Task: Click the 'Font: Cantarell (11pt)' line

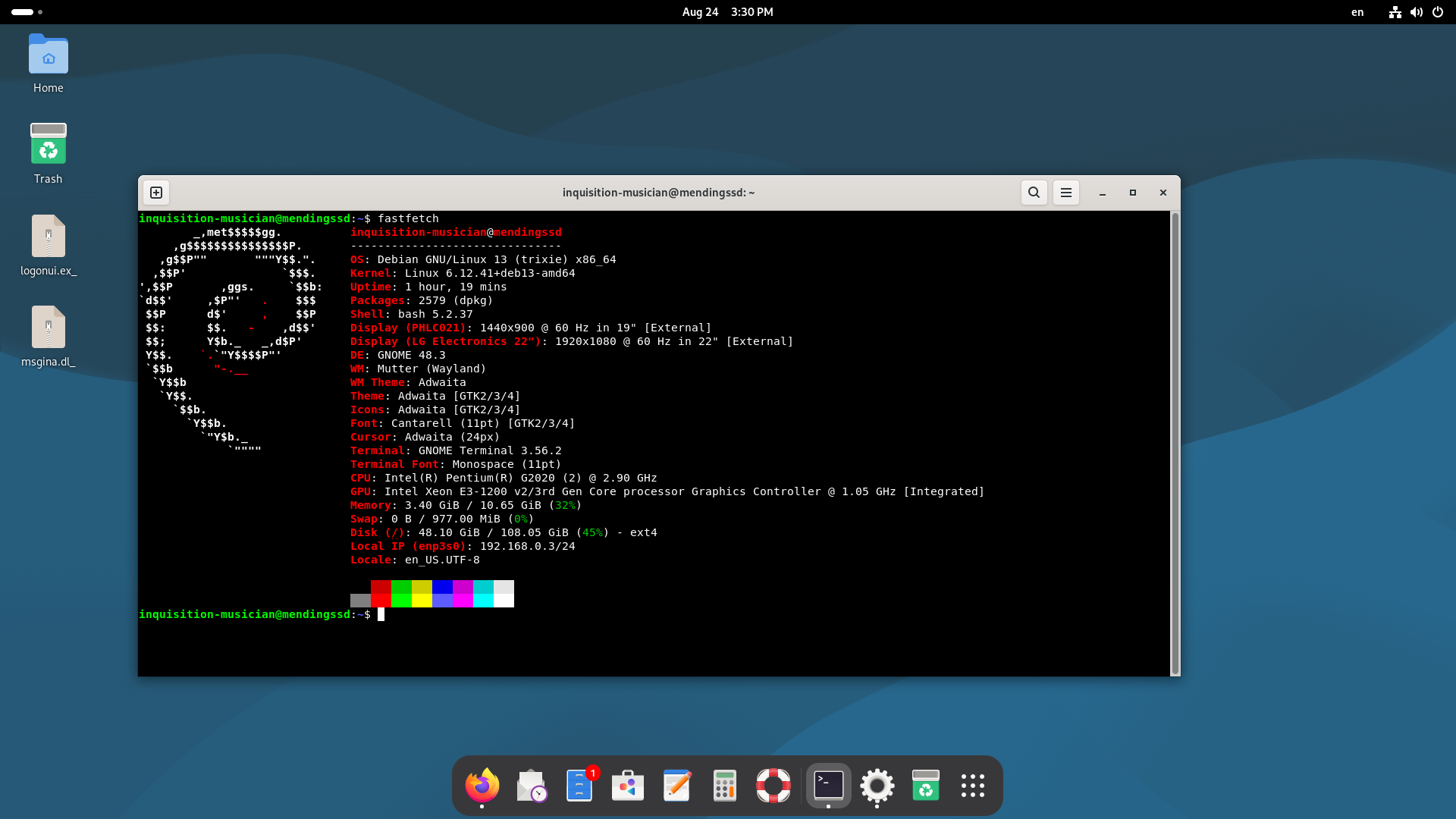Action: pos(463,423)
